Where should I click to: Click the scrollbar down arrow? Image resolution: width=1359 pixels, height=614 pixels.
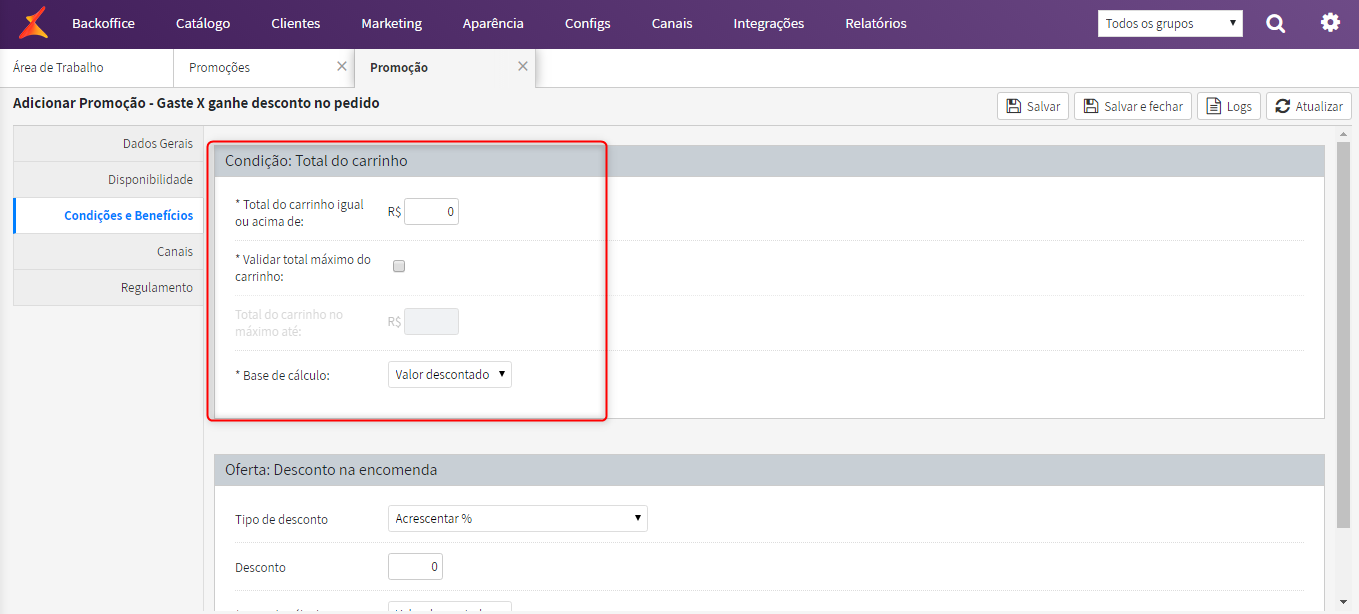[1343, 602]
